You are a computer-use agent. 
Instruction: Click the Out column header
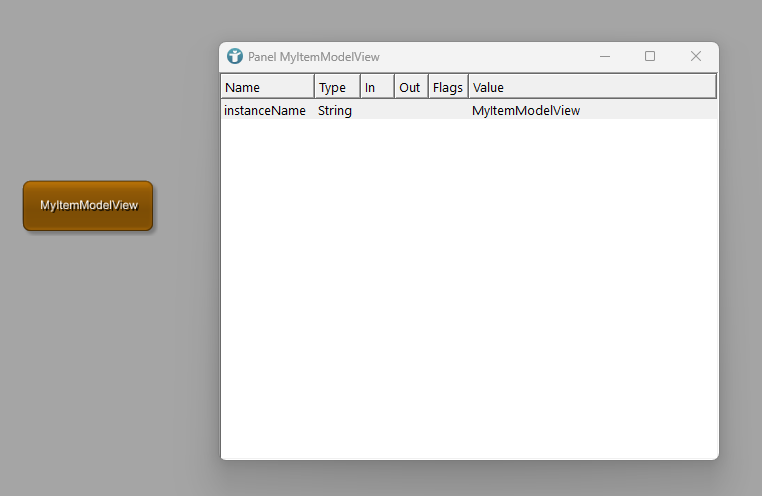(x=410, y=87)
